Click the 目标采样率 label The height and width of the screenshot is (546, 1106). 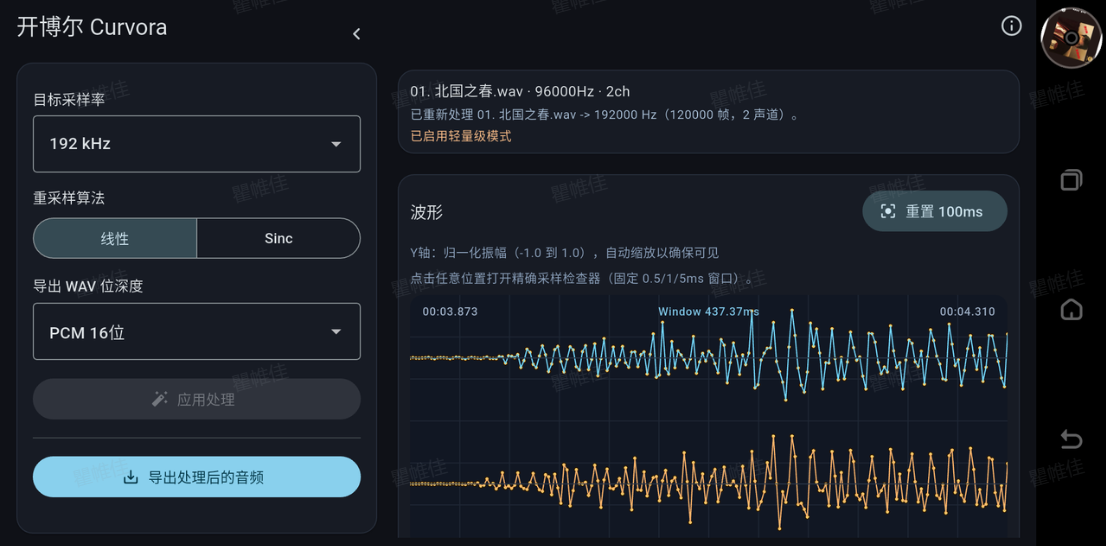[x=69, y=99]
